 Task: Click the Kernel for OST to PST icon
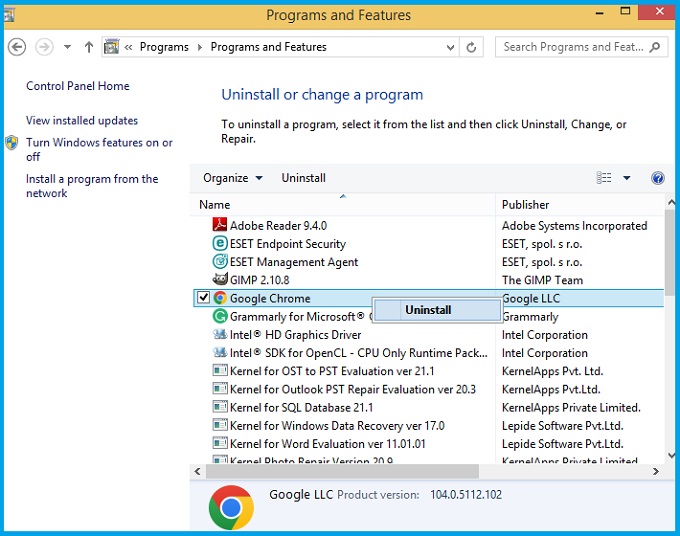click(x=220, y=370)
